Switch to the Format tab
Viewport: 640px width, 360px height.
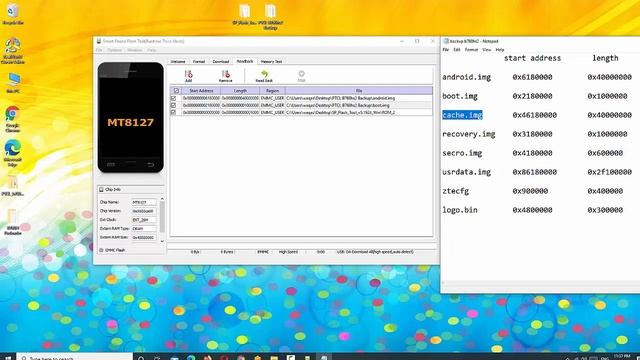tap(199, 62)
